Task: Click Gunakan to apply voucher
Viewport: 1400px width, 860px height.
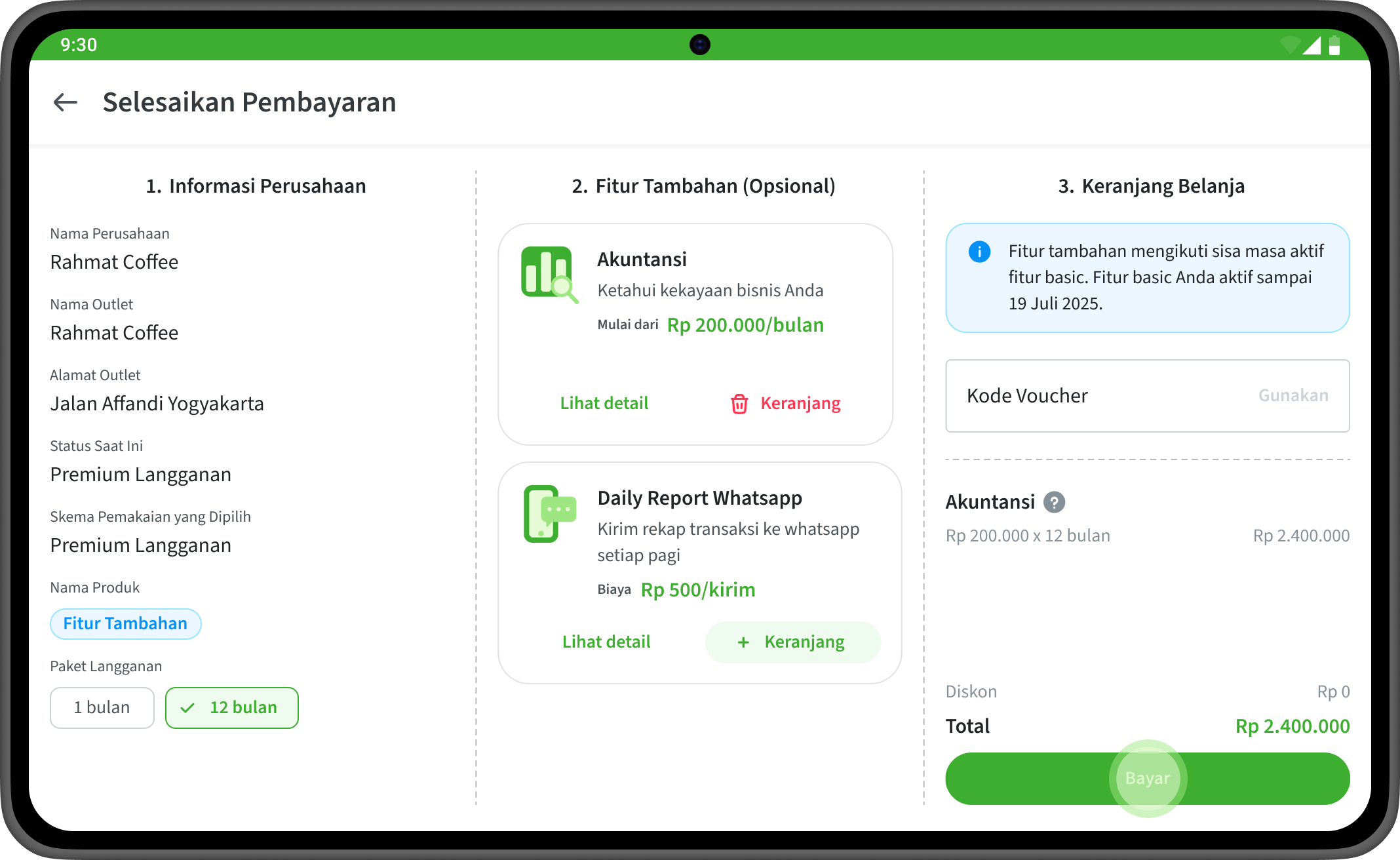Action: tap(1293, 396)
